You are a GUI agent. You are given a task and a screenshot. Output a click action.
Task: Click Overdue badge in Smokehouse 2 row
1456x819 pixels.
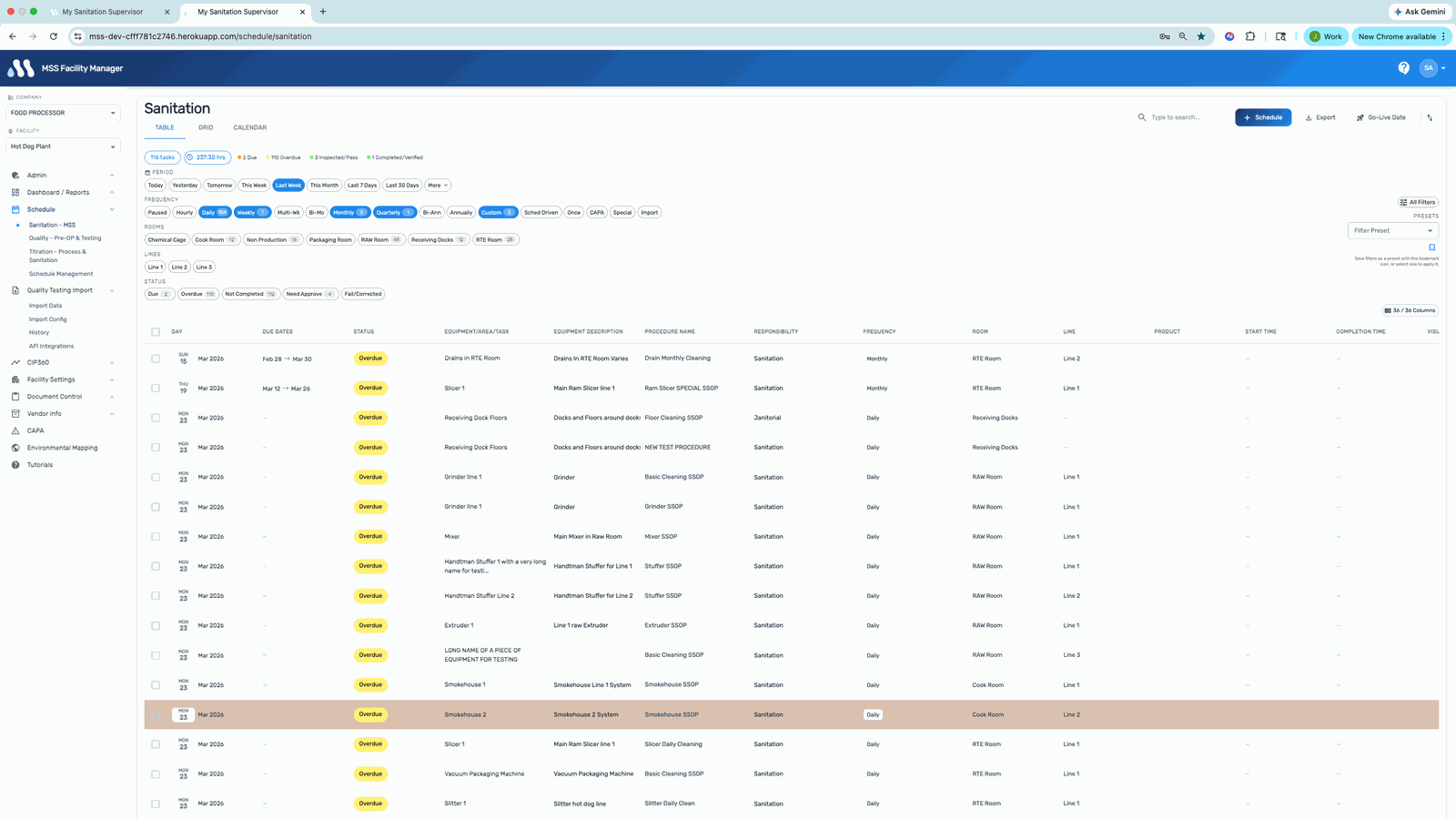click(370, 714)
